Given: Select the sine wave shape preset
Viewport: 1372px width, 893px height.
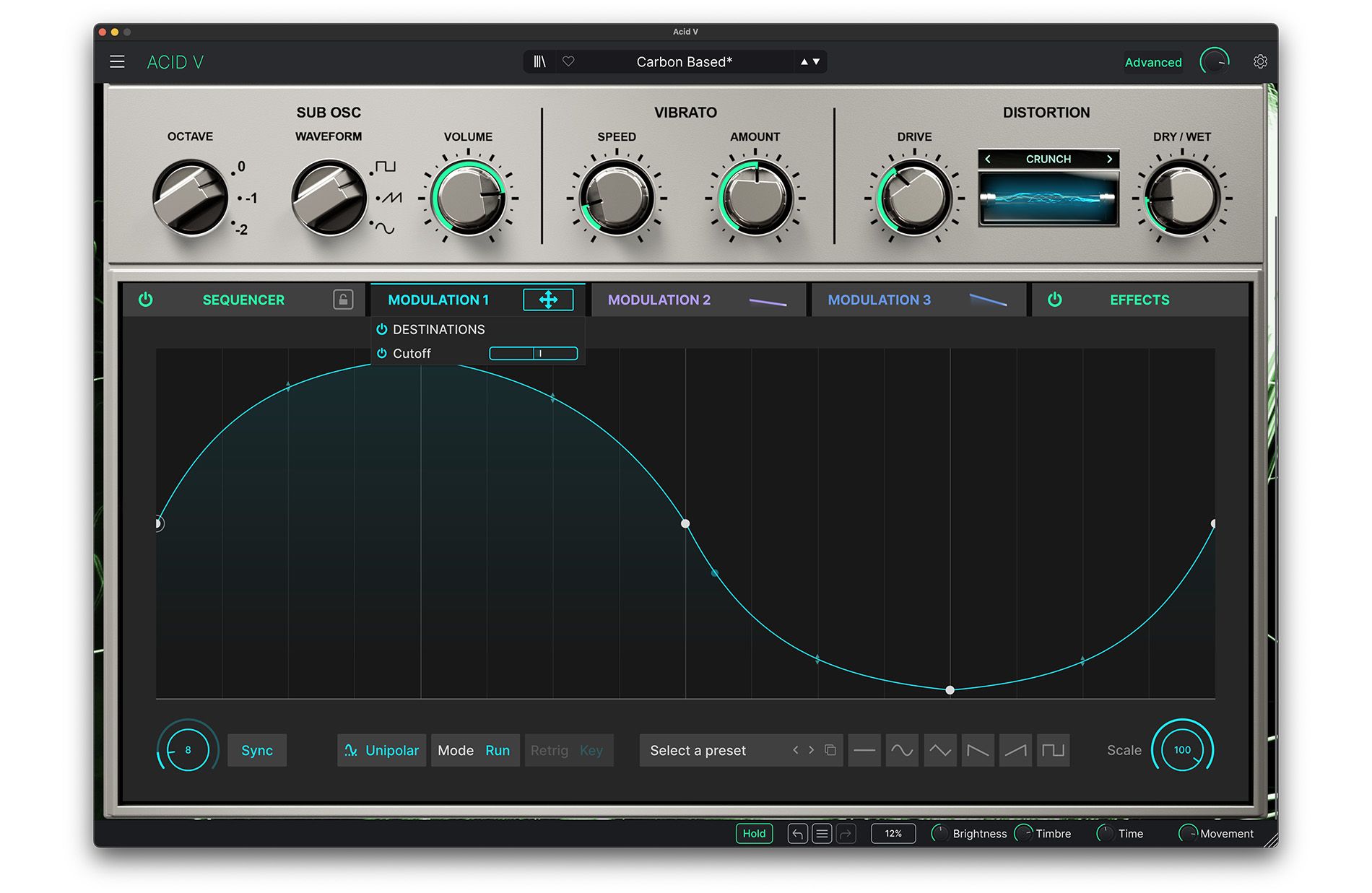Looking at the screenshot, I should tap(902, 750).
